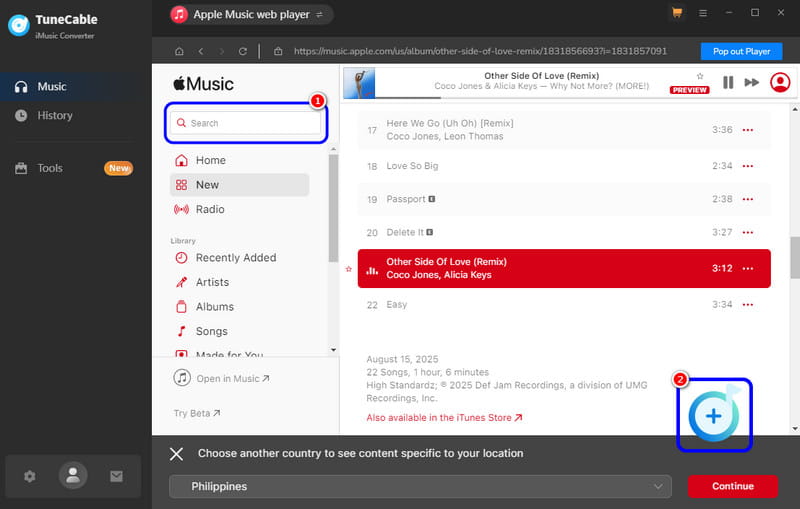Skip to the next track
The width and height of the screenshot is (800, 509).
(x=752, y=82)
